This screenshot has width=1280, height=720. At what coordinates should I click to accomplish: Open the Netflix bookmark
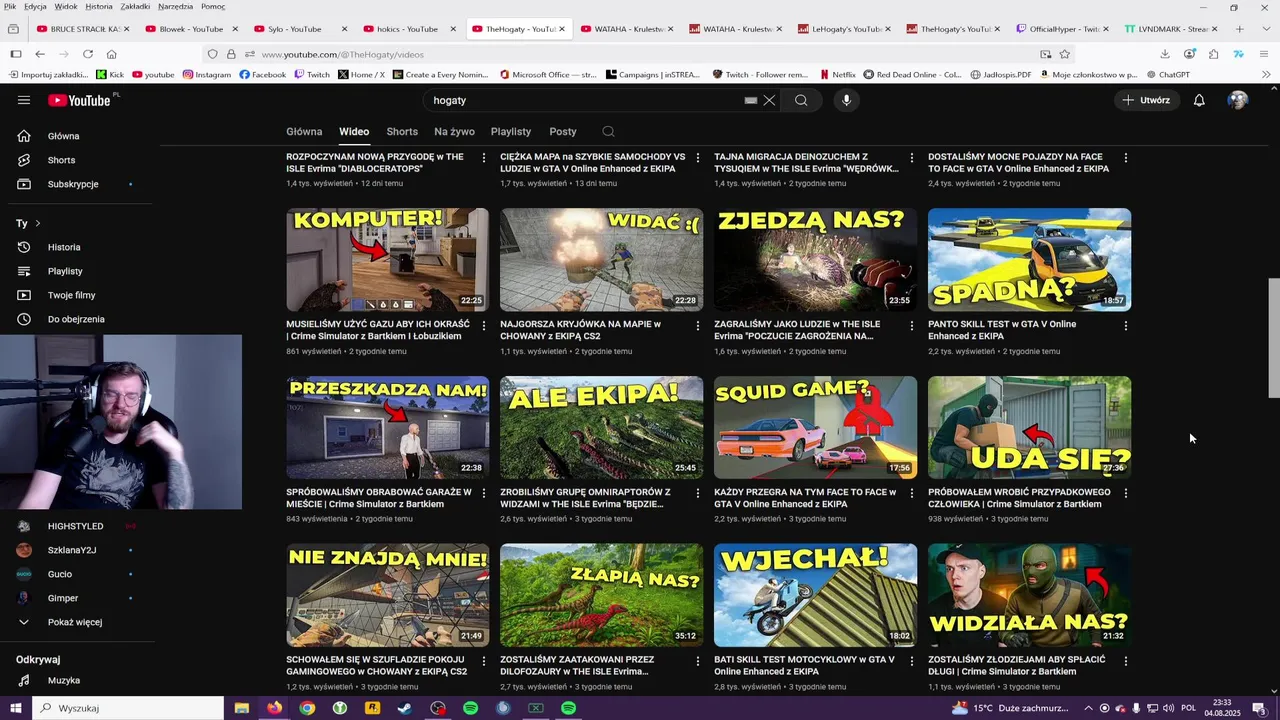point(837,74)
